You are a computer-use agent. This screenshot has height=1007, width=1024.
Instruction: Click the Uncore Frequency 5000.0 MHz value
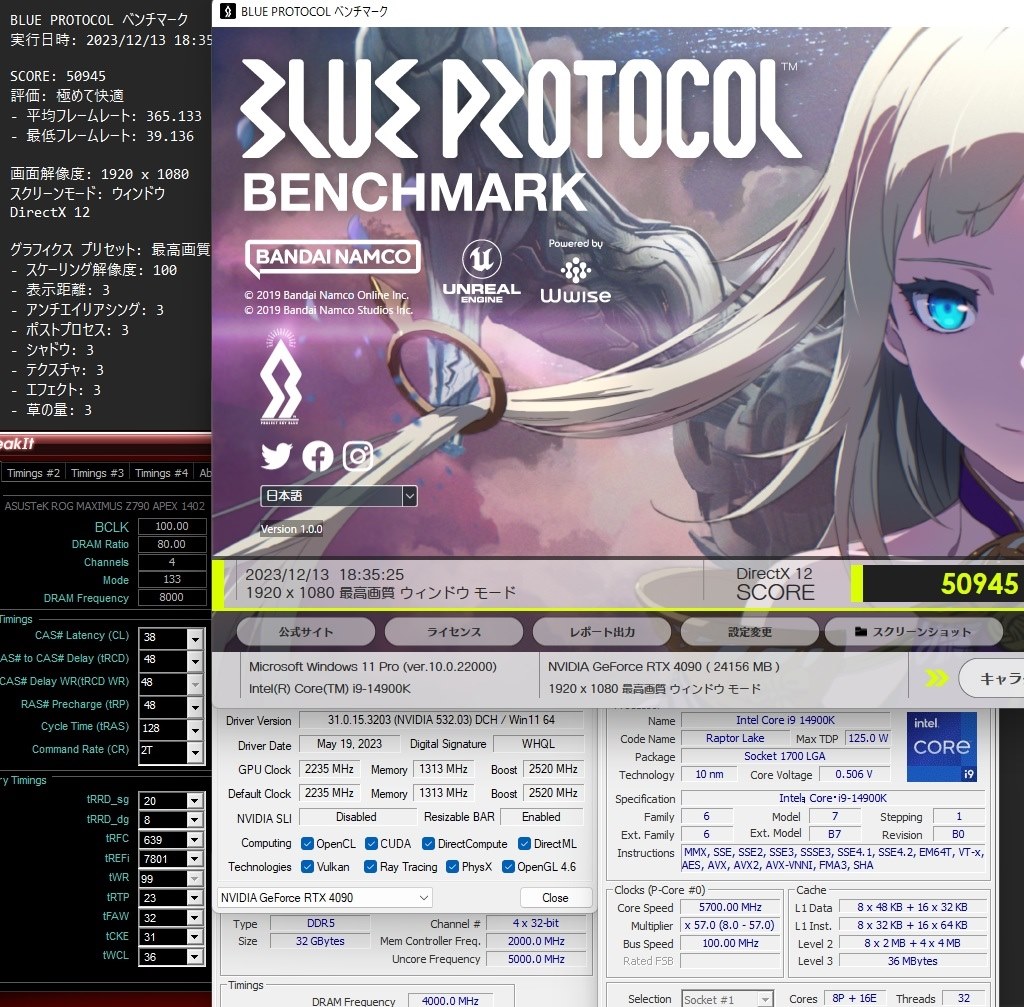tap(536, 959)
